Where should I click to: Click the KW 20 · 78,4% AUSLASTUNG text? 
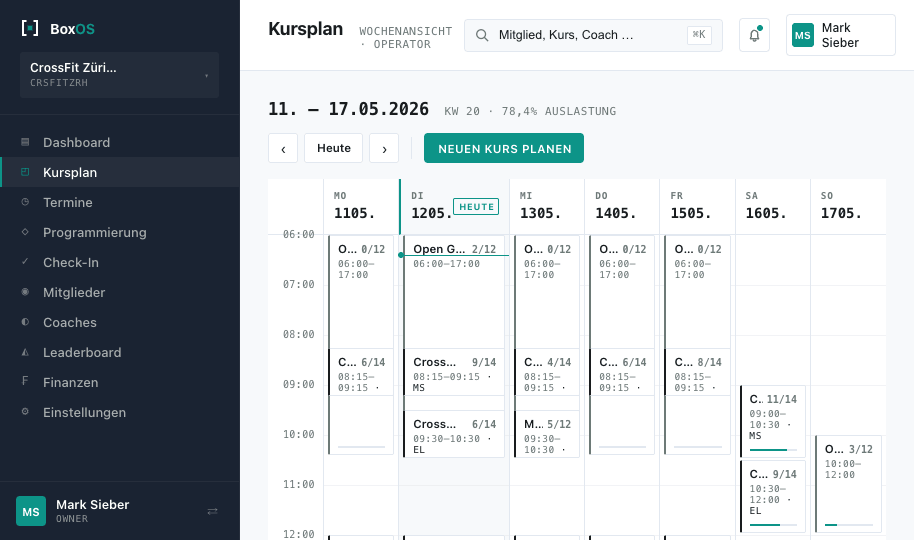[x=530, y=111]
